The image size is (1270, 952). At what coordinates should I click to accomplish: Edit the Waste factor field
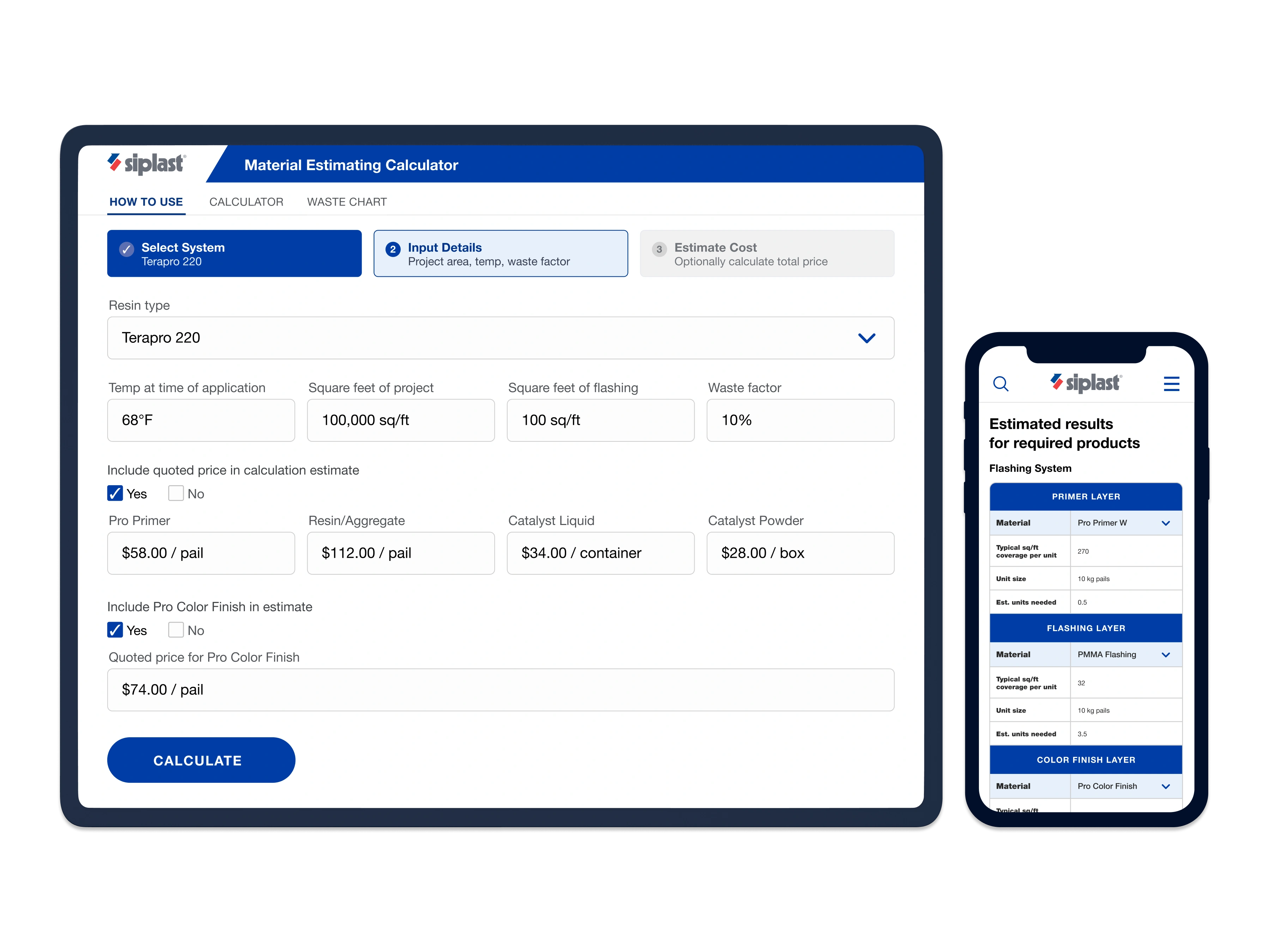[800, 420]
